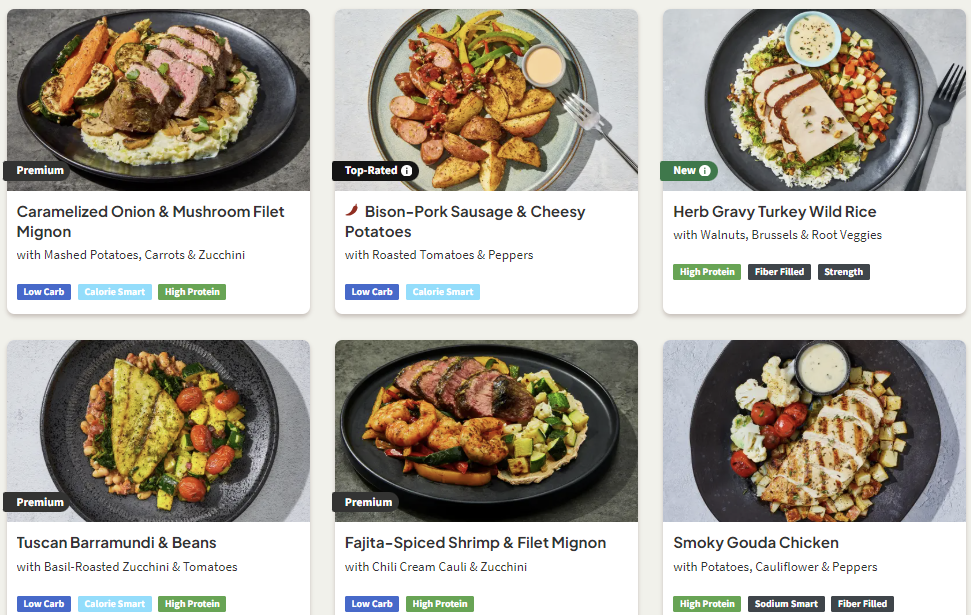Select Sodium Smart tag on Smoky Gouda Chicken
Image resolution: width=971 pixels, height=615 pixels.
tap(786, 604)
